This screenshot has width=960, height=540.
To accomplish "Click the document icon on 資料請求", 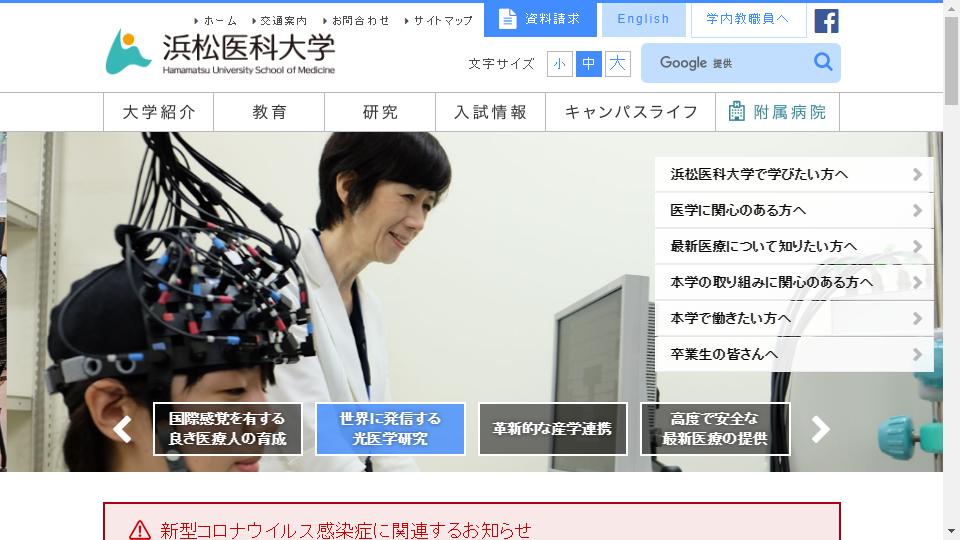I will (507, 19).
